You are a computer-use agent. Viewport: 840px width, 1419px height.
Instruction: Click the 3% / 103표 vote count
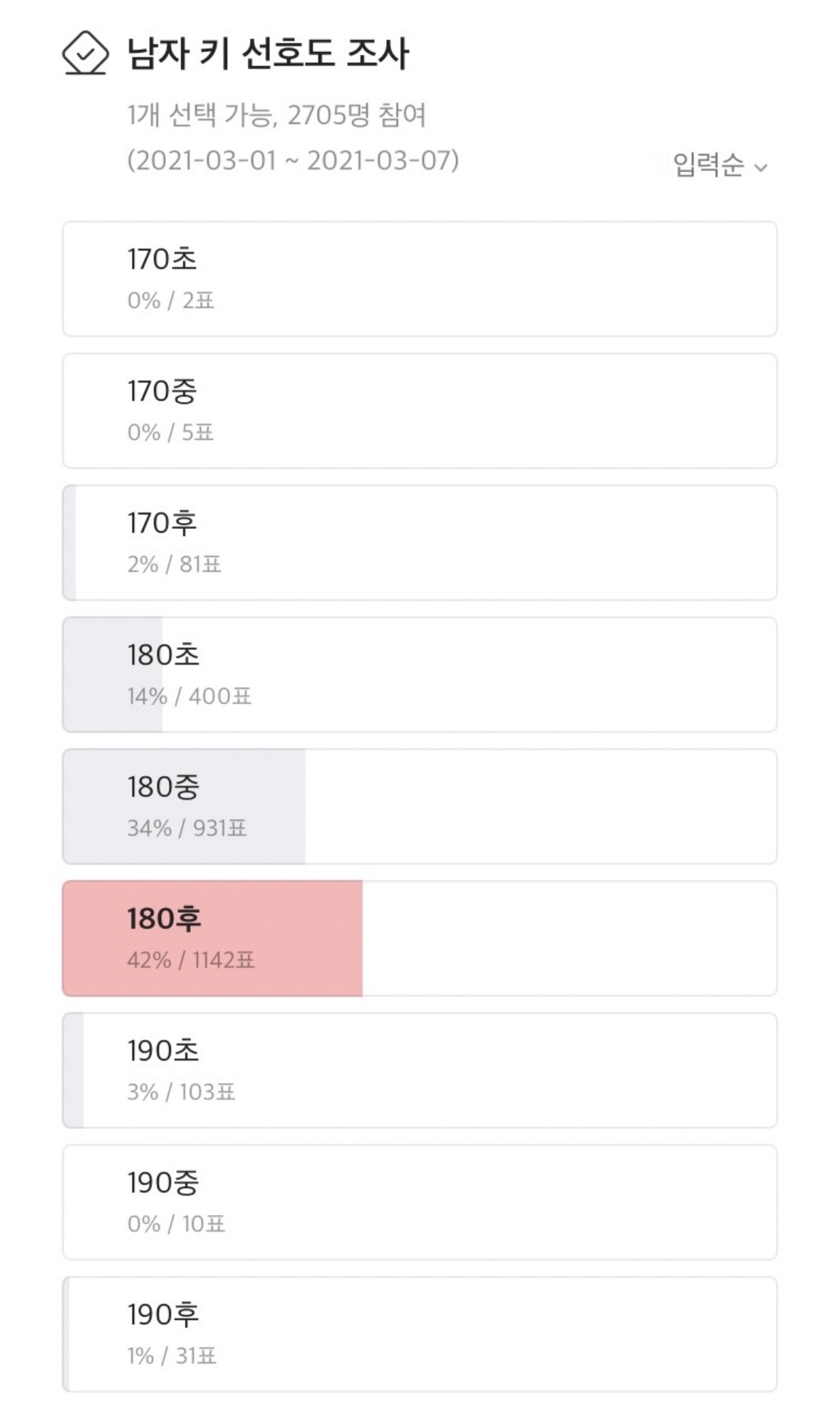(x=181, y=1092)
